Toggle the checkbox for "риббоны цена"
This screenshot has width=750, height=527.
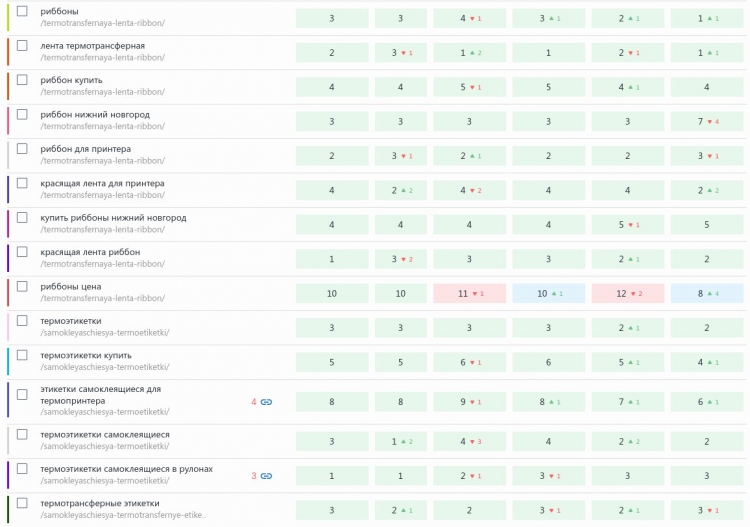[22, 286]
